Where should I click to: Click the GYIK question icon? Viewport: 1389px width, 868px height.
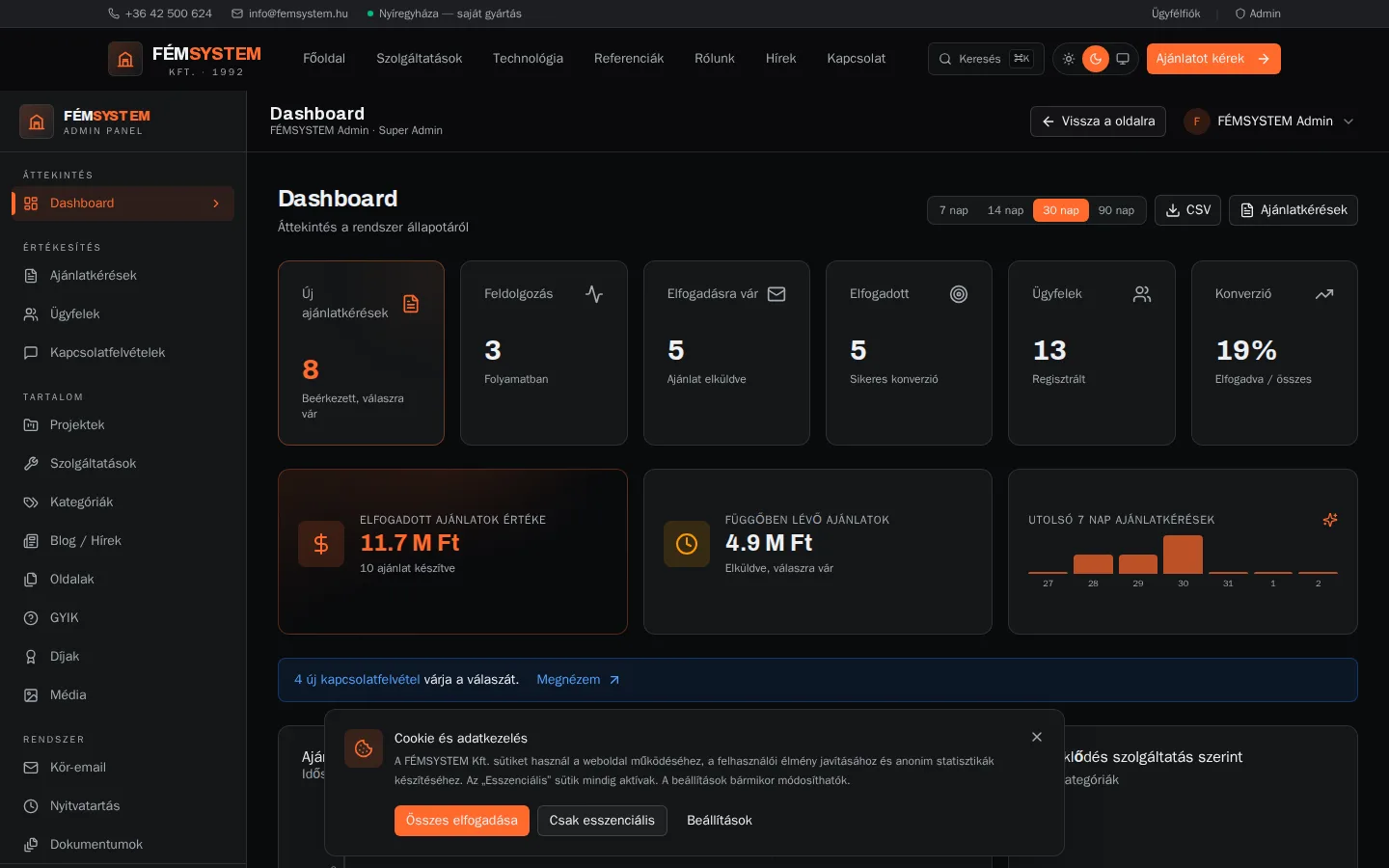tap(31, 618)
